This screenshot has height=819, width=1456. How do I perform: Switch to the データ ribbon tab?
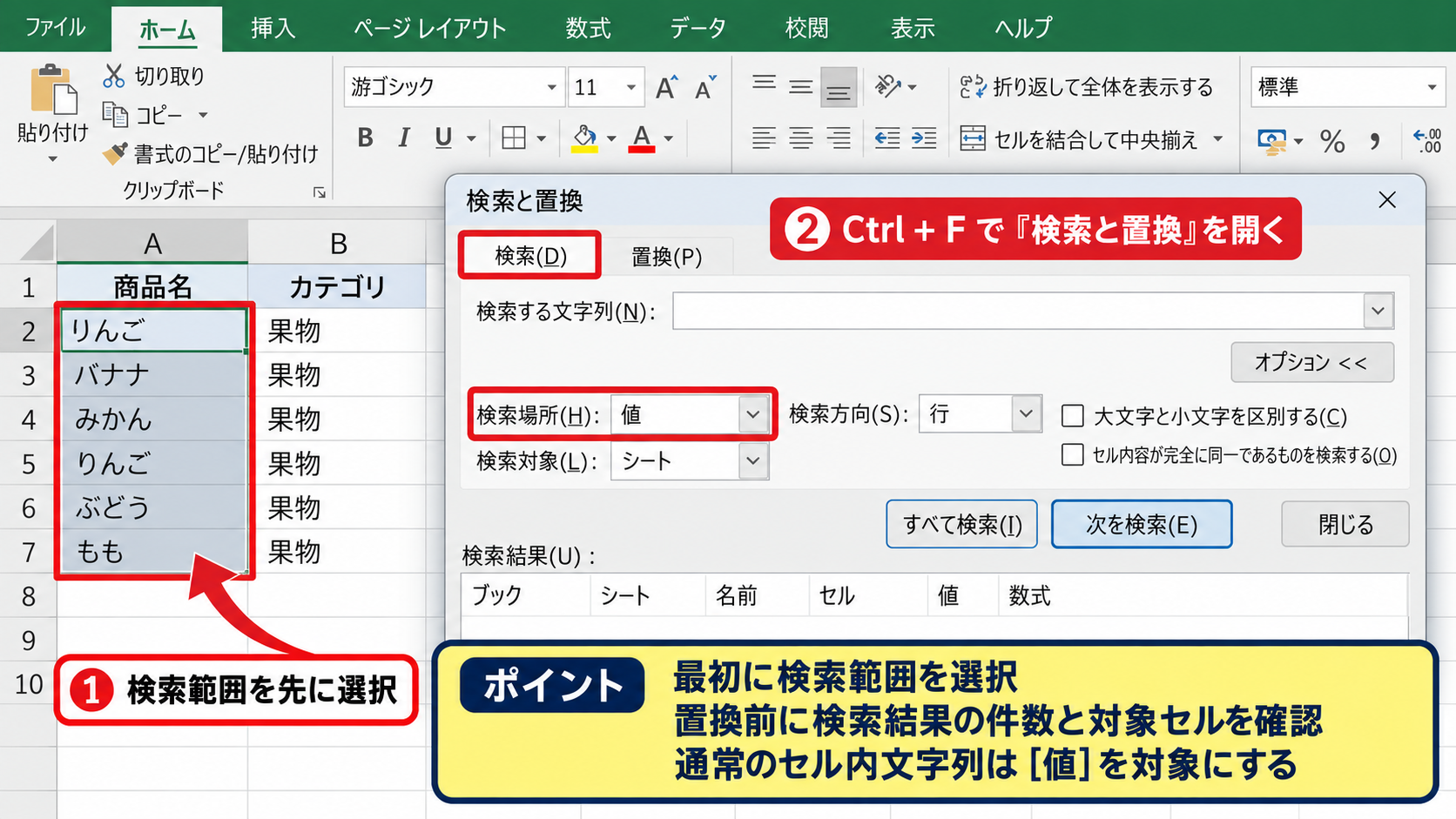(698, 28)
